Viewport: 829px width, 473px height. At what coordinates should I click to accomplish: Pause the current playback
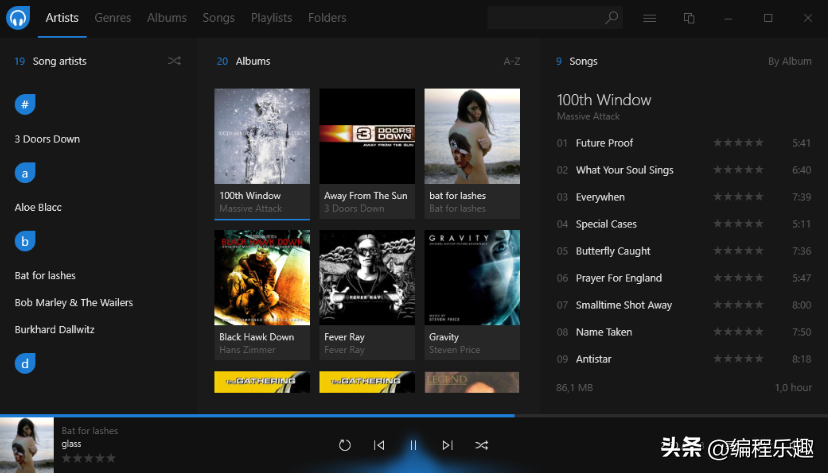413,445
